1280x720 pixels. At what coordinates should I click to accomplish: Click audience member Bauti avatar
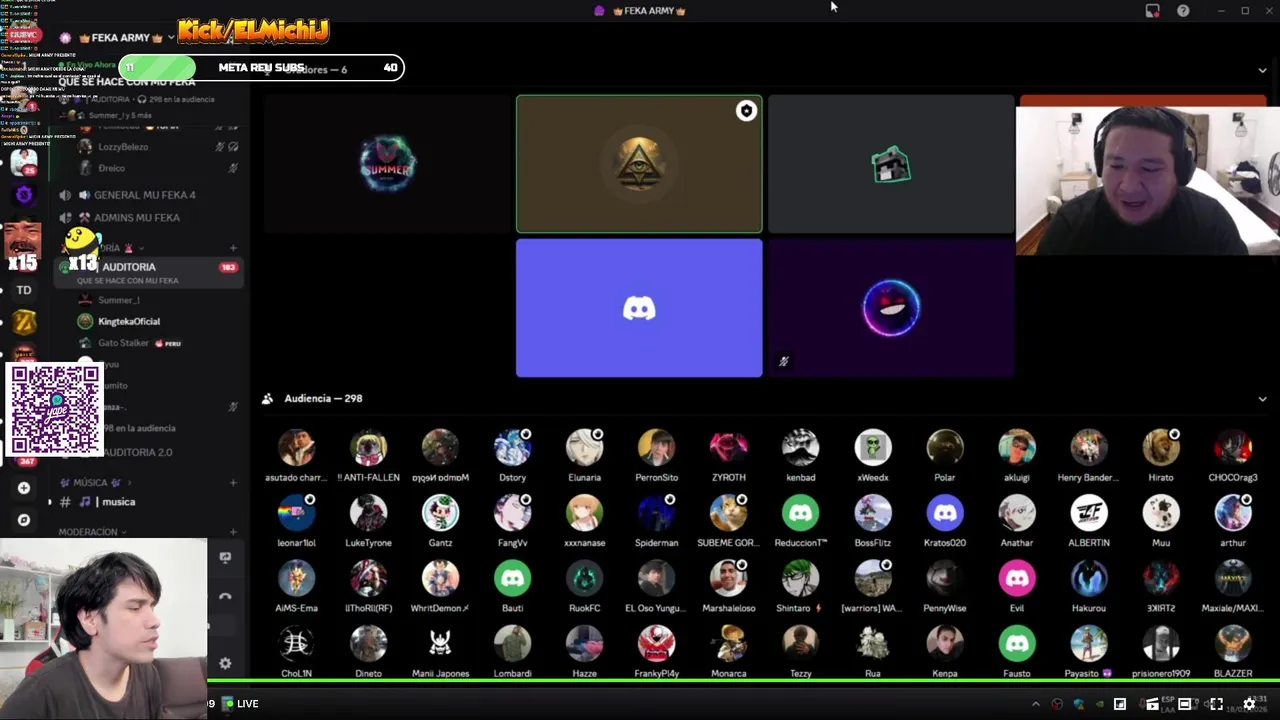pos(512,578)
